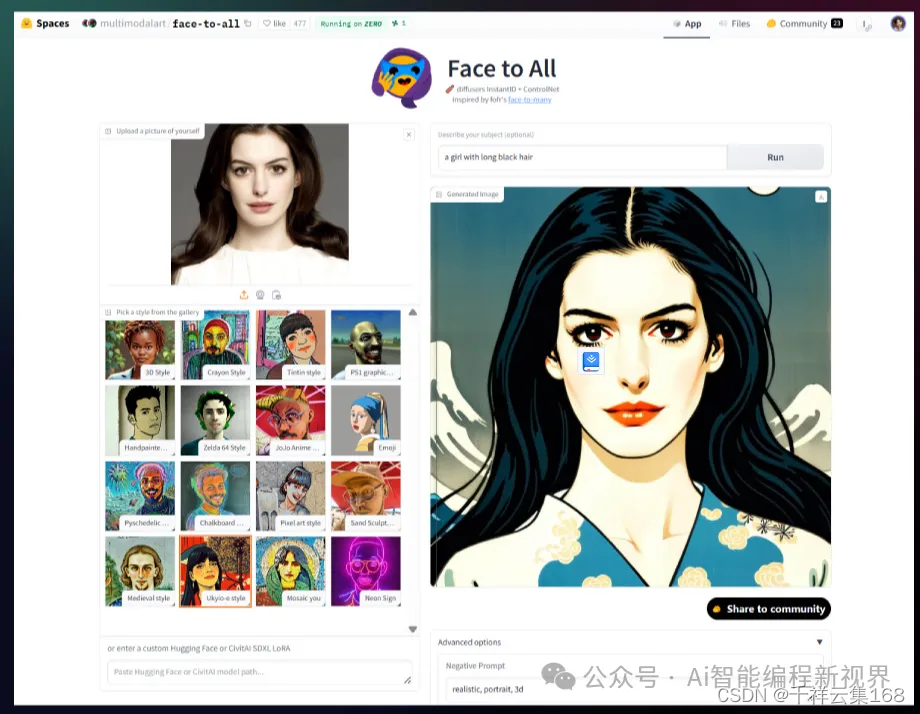Viewport: 920px width, 714px height.
Task: Click the subject description text field
Action: click(582, 157)
